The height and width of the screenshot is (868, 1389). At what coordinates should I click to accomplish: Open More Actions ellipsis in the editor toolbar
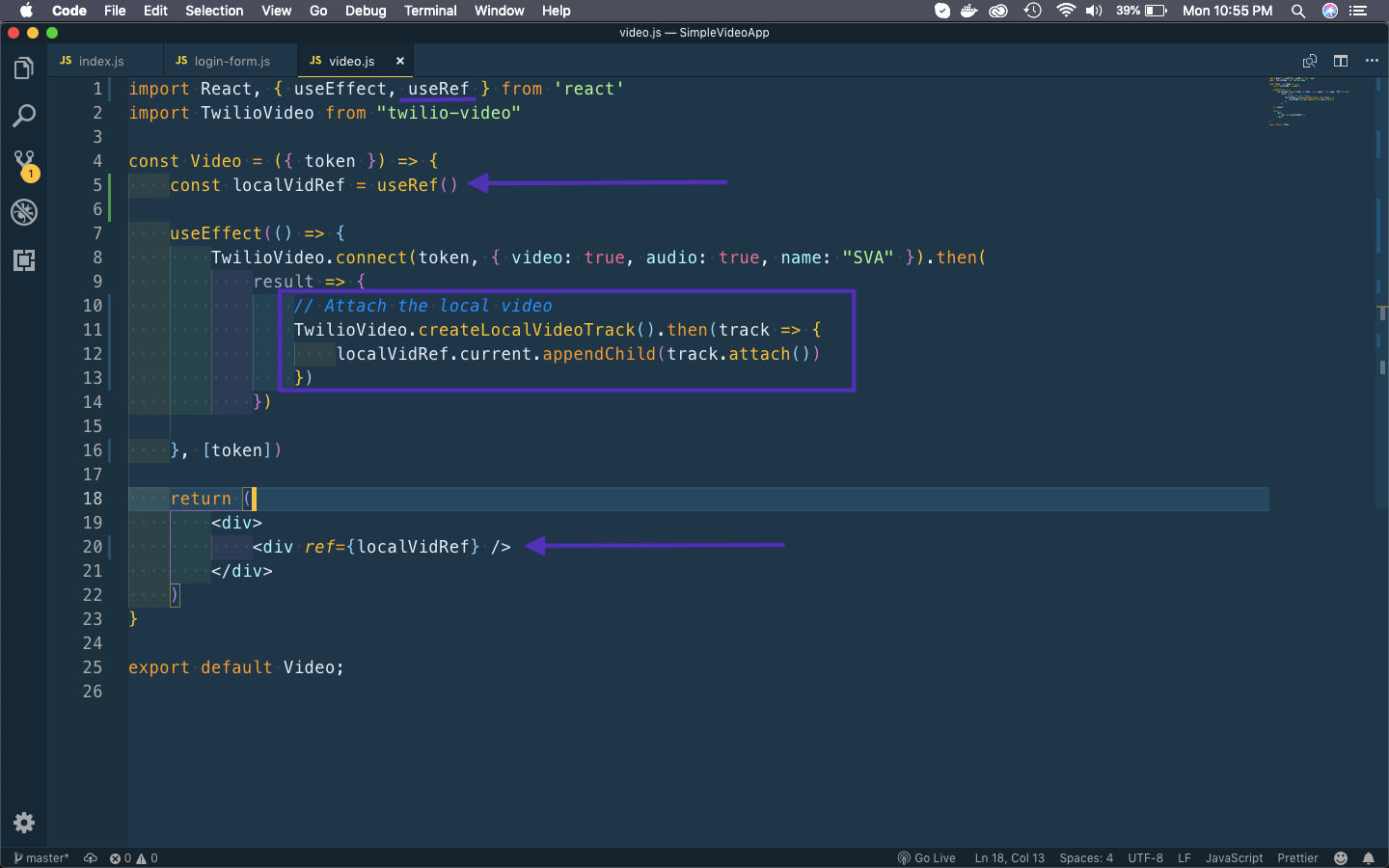1372,61
